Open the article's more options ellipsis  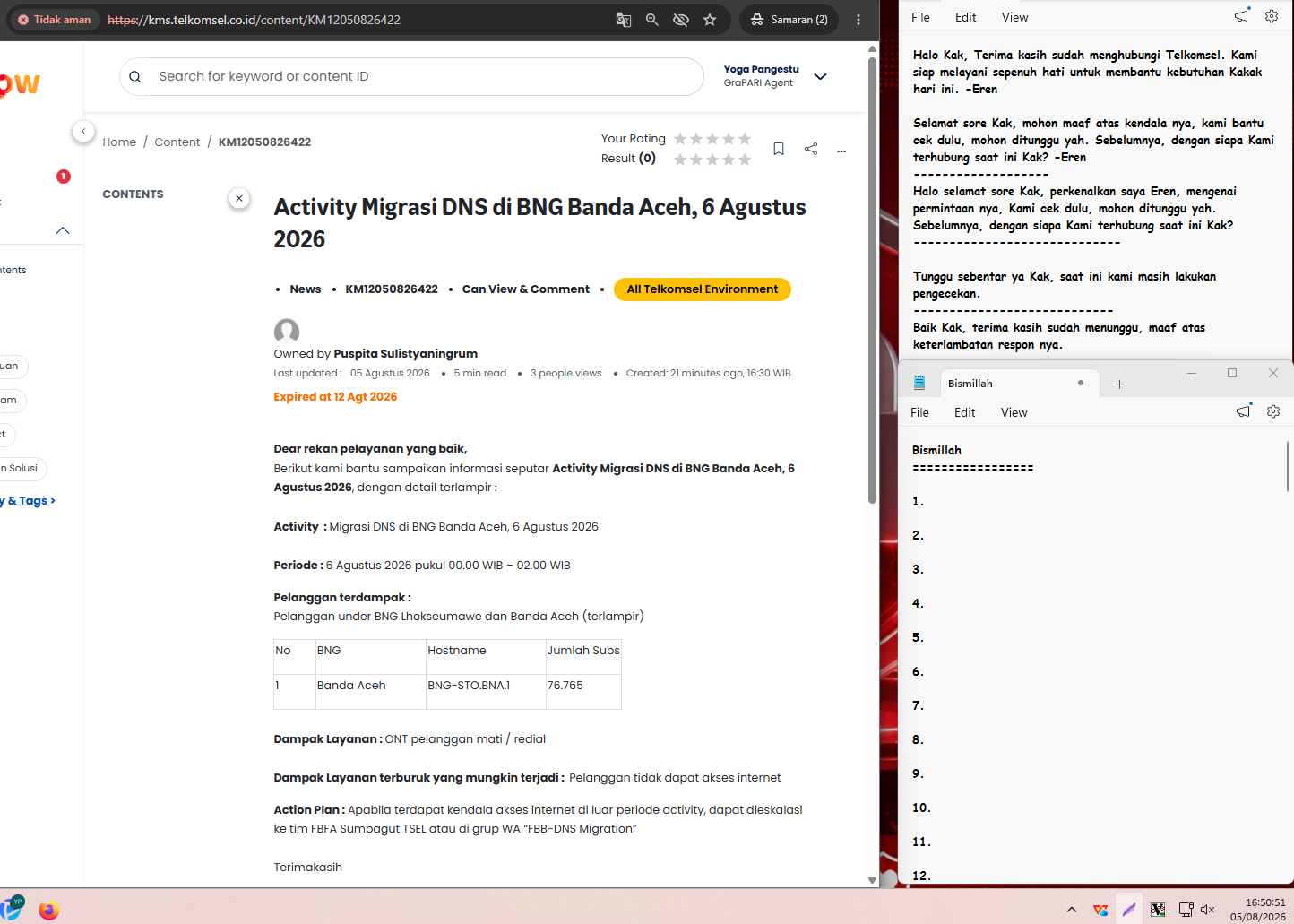(841, 151)
